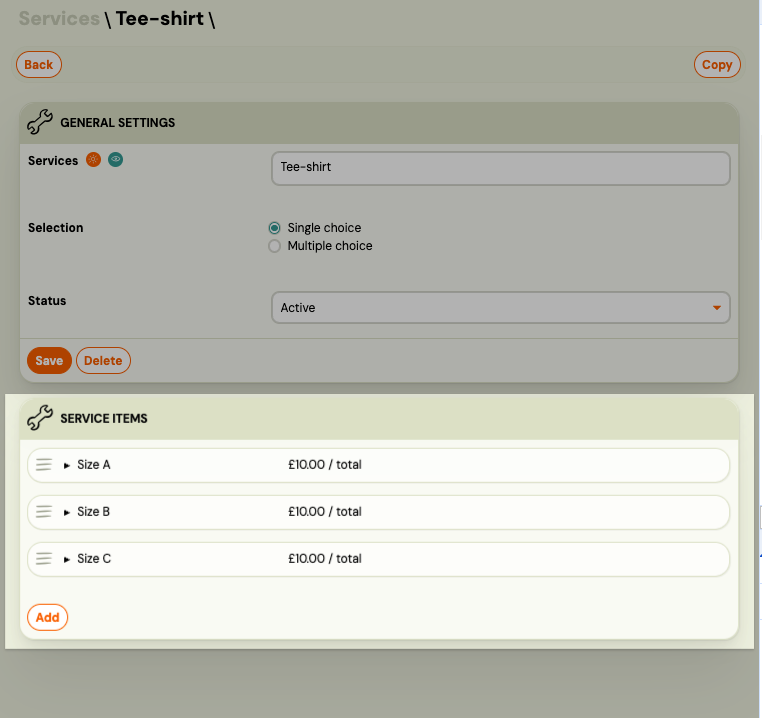Focus the Services name field with Tee-shirt
This screenshot has width=762, height=718.
coord(501,168)
